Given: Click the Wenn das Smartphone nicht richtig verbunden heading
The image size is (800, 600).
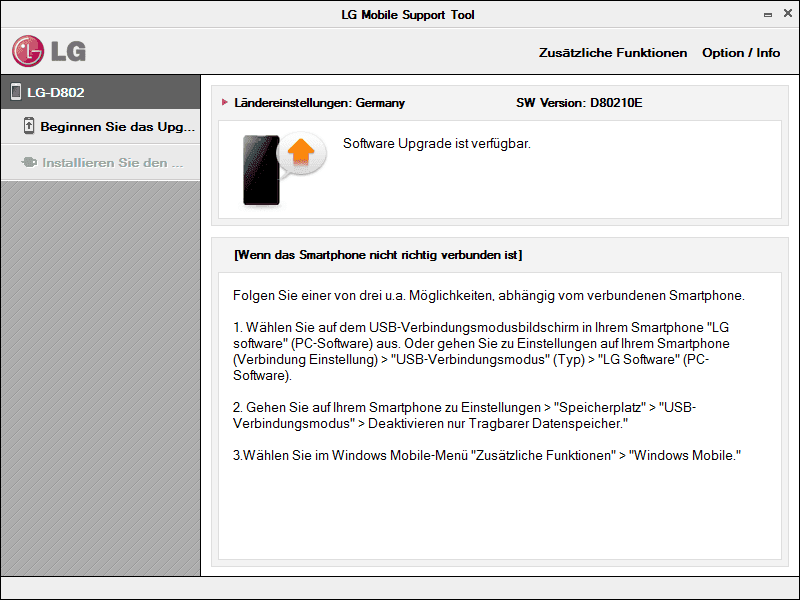Looking at the screenshot, I should pyautogui.click(x=378, y=255).
